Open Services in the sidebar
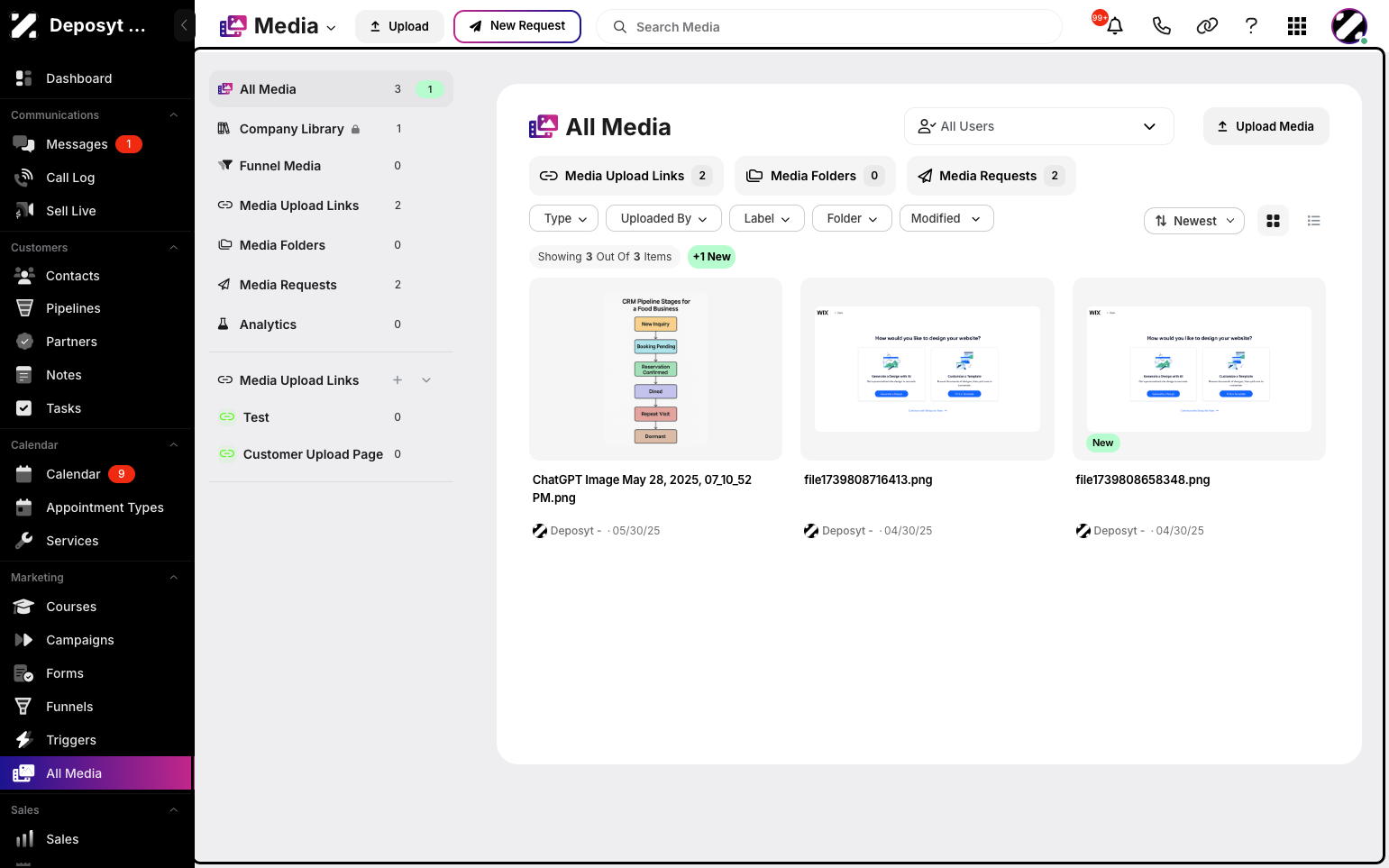 click(96, 541)
